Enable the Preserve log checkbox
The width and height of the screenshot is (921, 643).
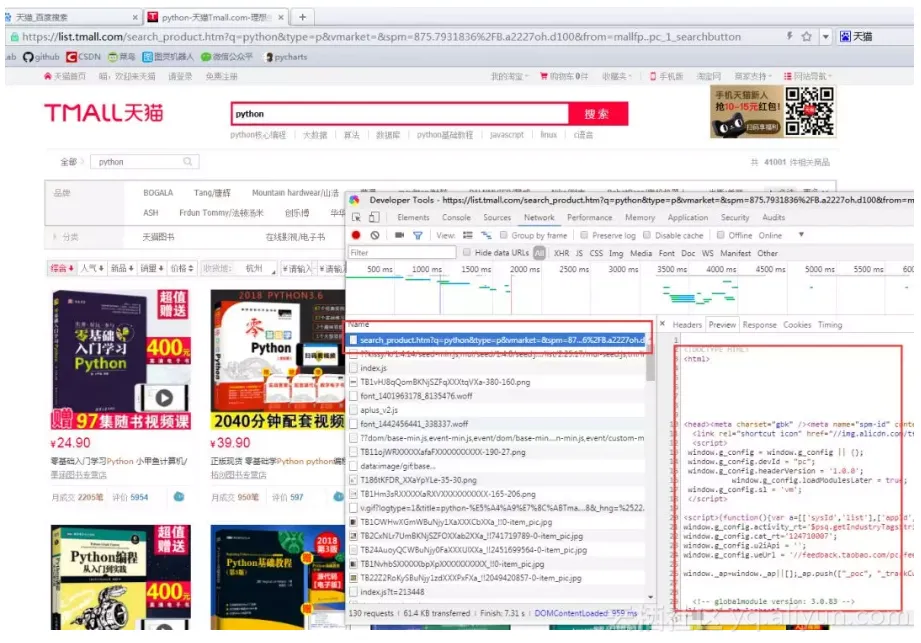click(x=584, y=235)
